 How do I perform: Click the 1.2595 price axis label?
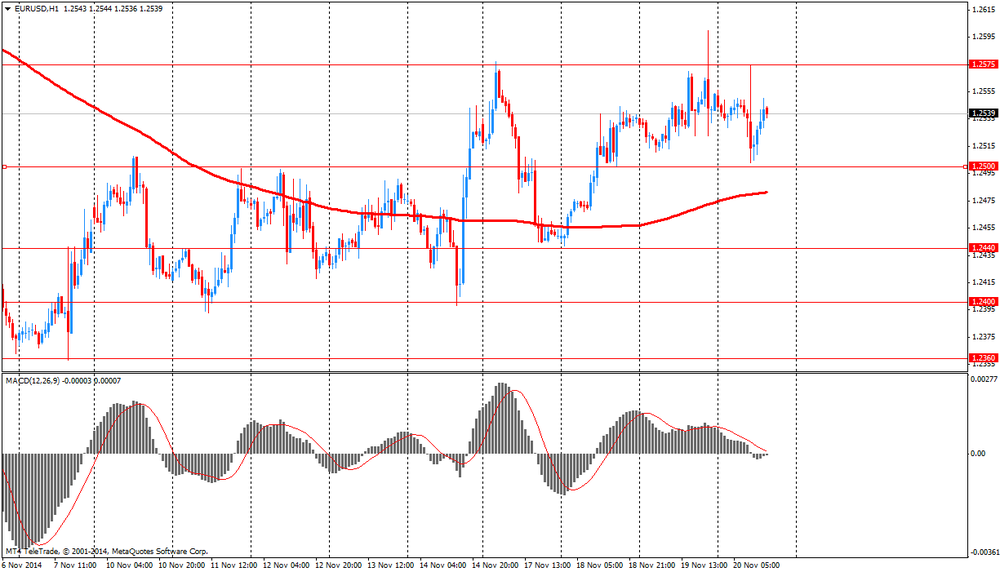tap(983, 37)
